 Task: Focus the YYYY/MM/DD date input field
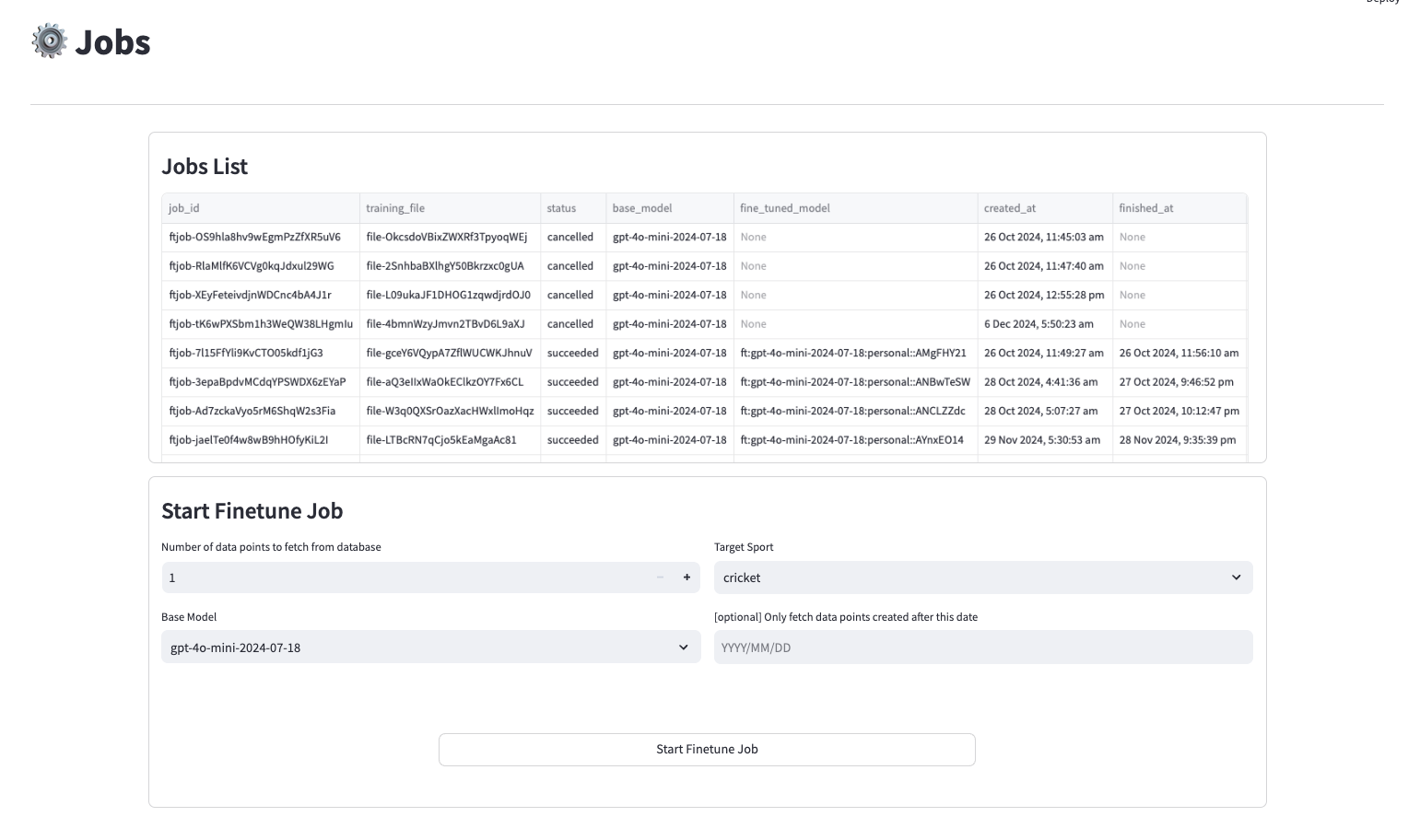pos(982,647)
